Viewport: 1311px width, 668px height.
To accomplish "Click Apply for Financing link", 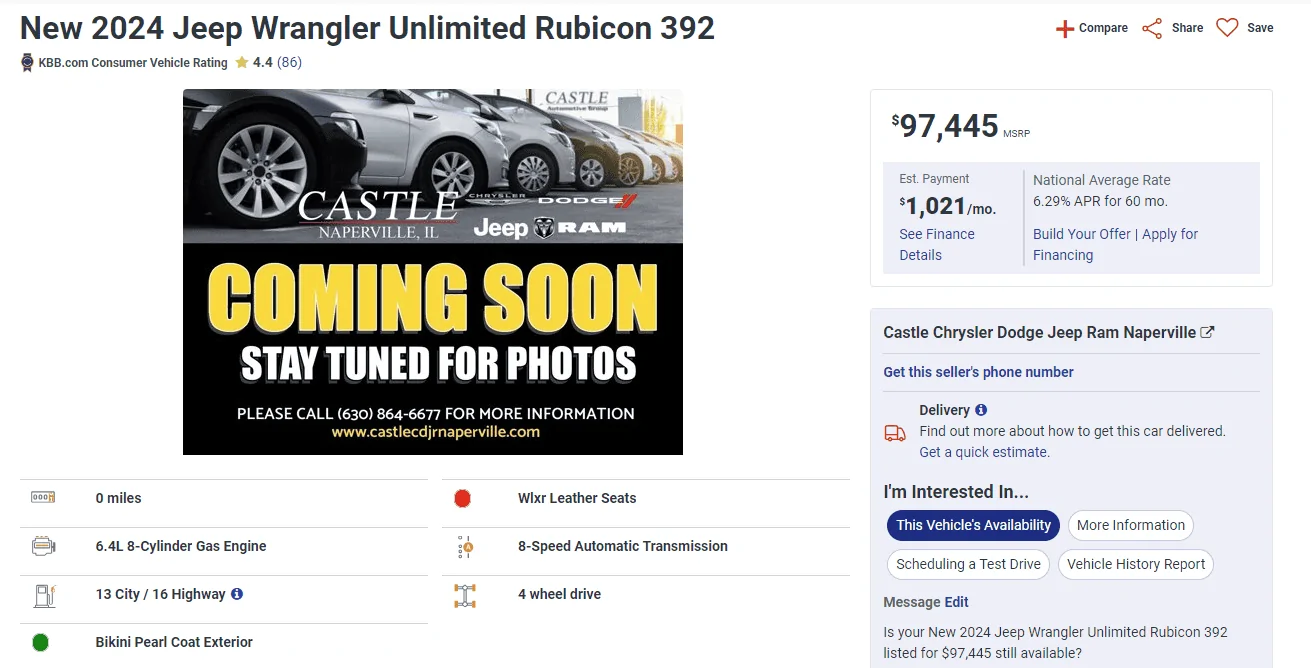I will (1116, 244).
